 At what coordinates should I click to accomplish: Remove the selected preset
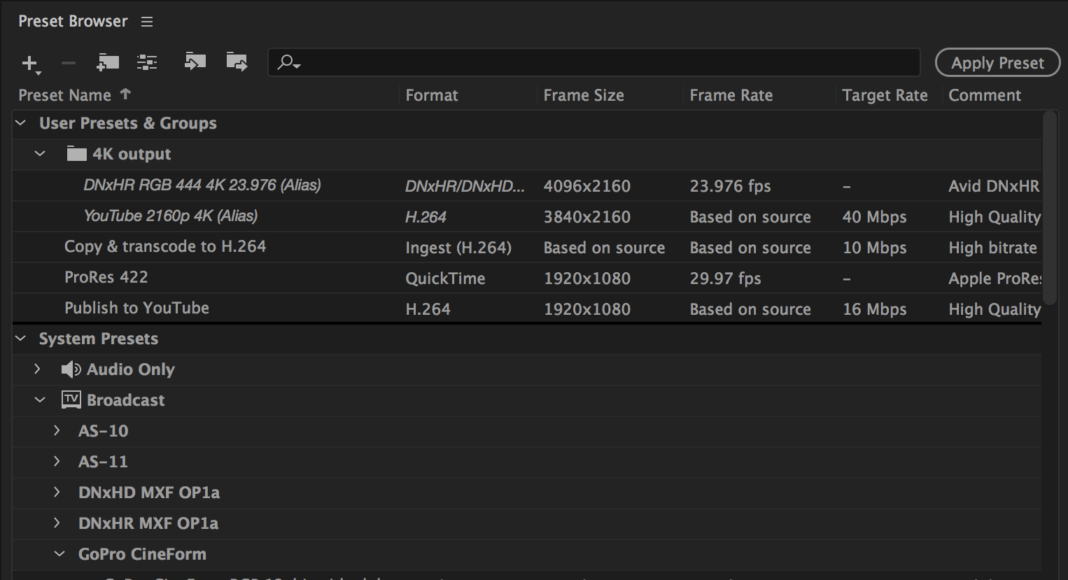point(67,62)
